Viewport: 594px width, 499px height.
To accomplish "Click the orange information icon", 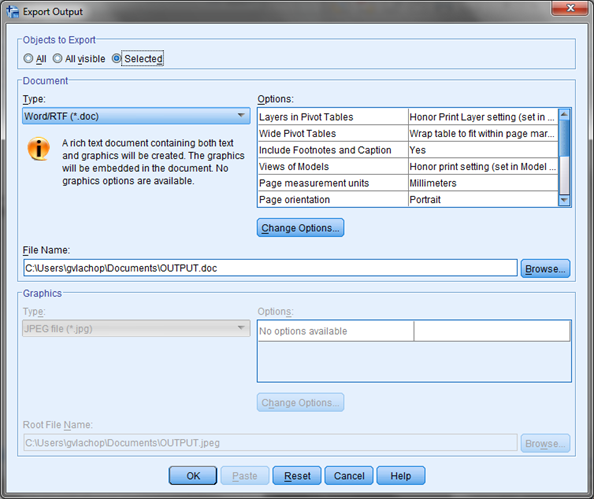I will [39, 149].
